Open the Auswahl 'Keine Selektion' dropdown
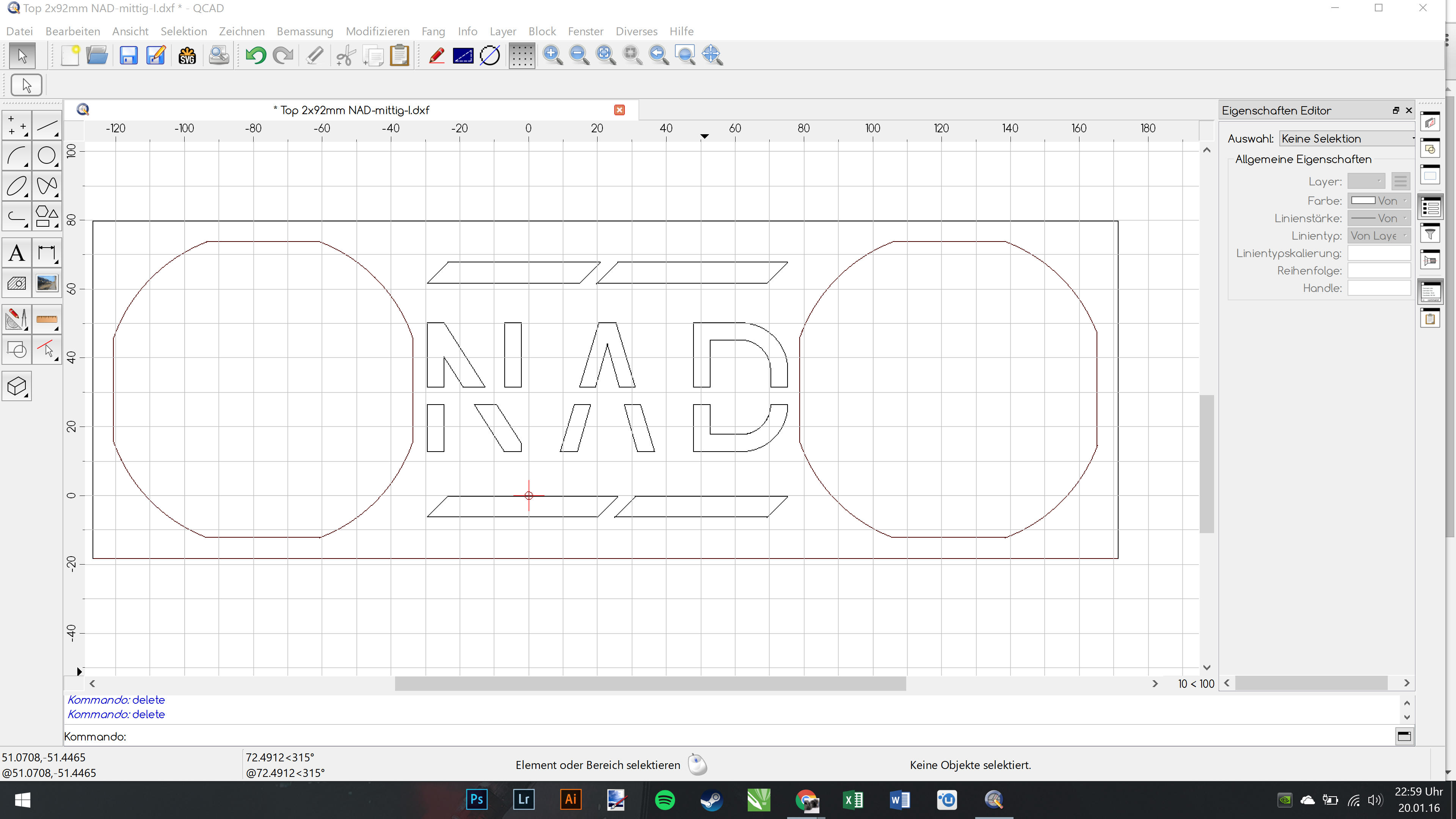This screenshot has width=1456, height=819. [1348, 138]
